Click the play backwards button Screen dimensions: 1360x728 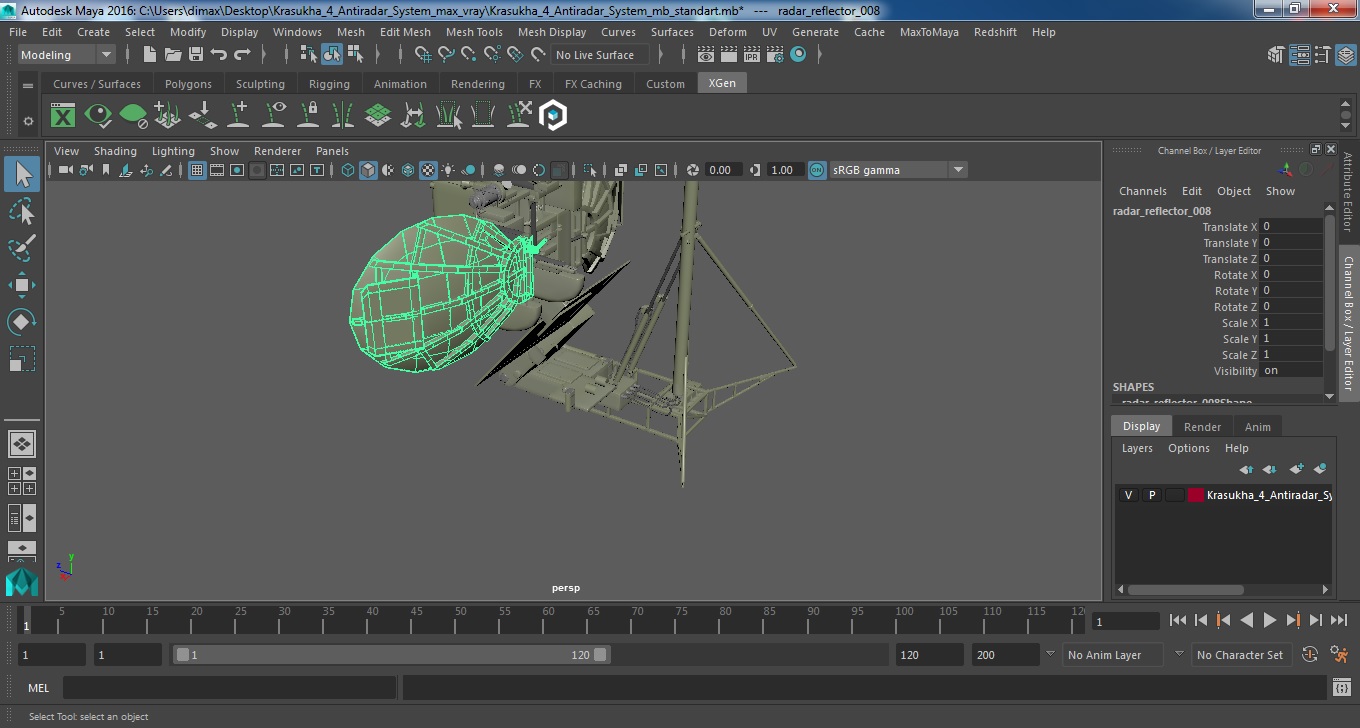(x=1247, y=621)
